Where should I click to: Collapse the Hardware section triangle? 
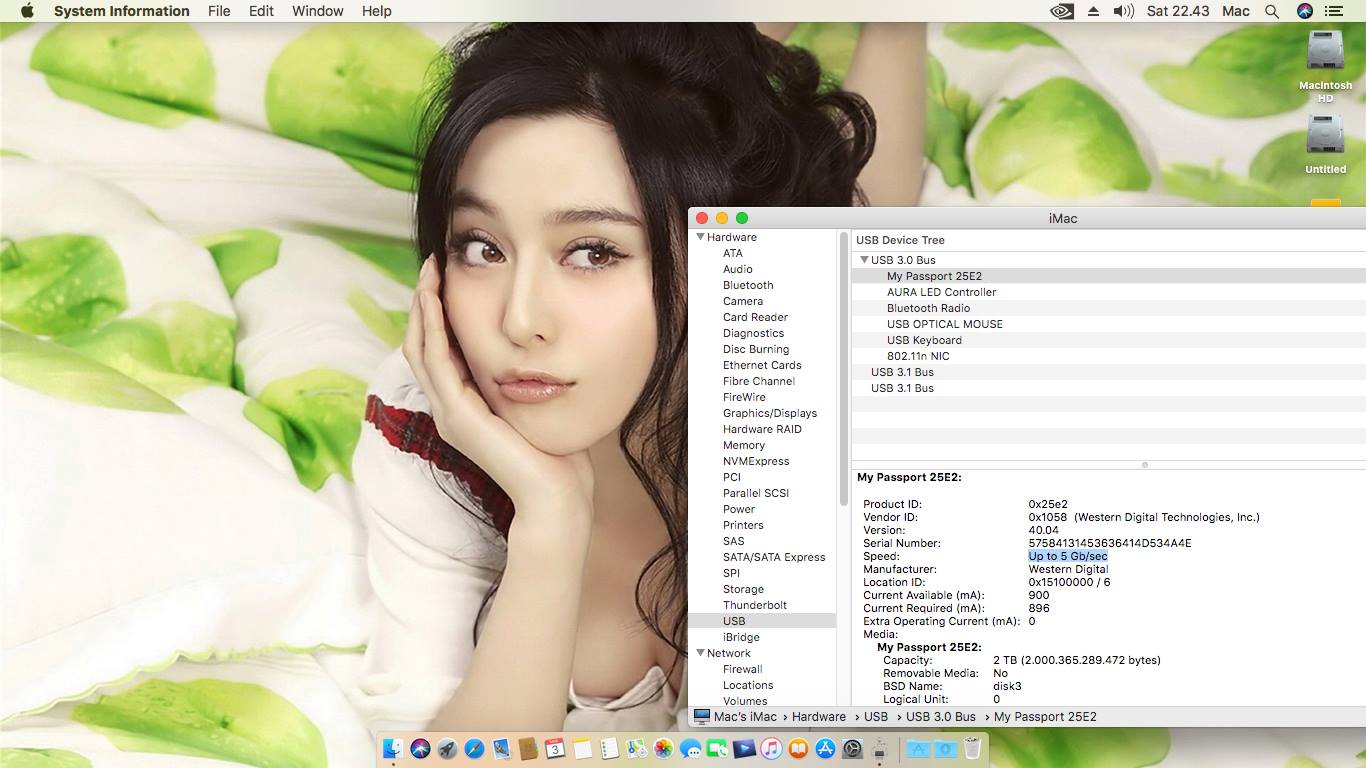(700, 237)
